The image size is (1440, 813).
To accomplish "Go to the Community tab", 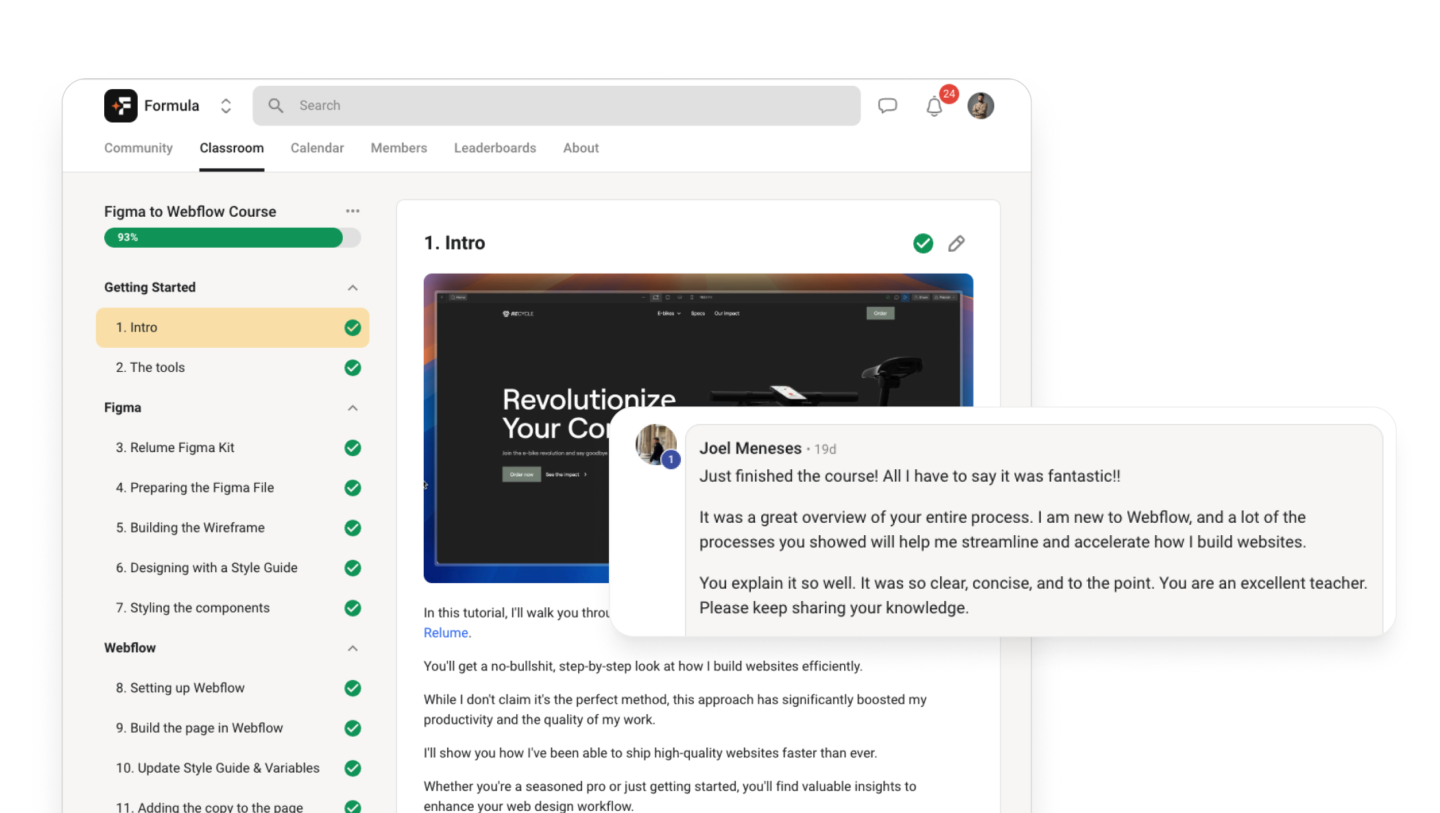I will [x=138, y=148].
